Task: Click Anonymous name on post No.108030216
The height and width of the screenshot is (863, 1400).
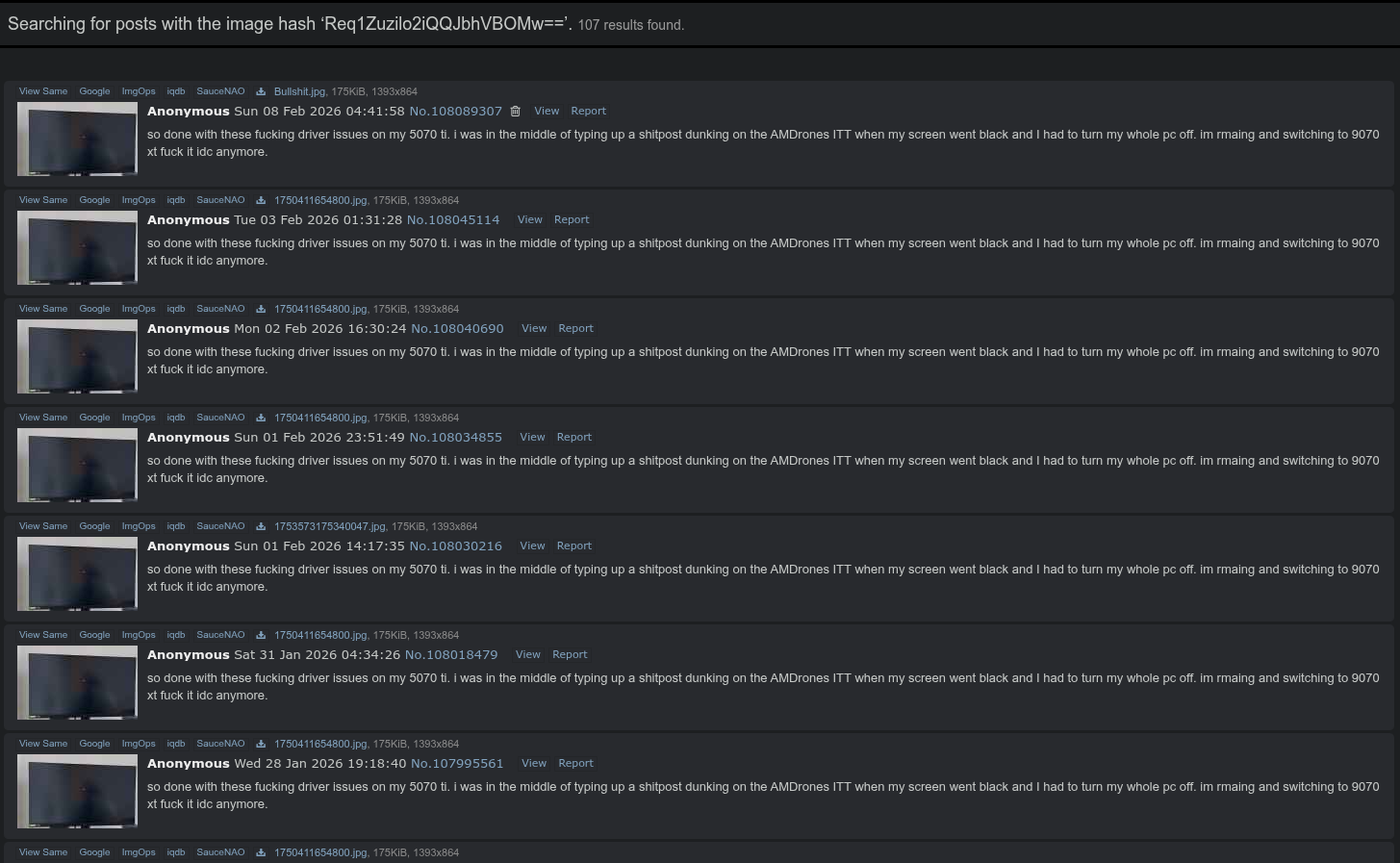Action: coord(189,546)
